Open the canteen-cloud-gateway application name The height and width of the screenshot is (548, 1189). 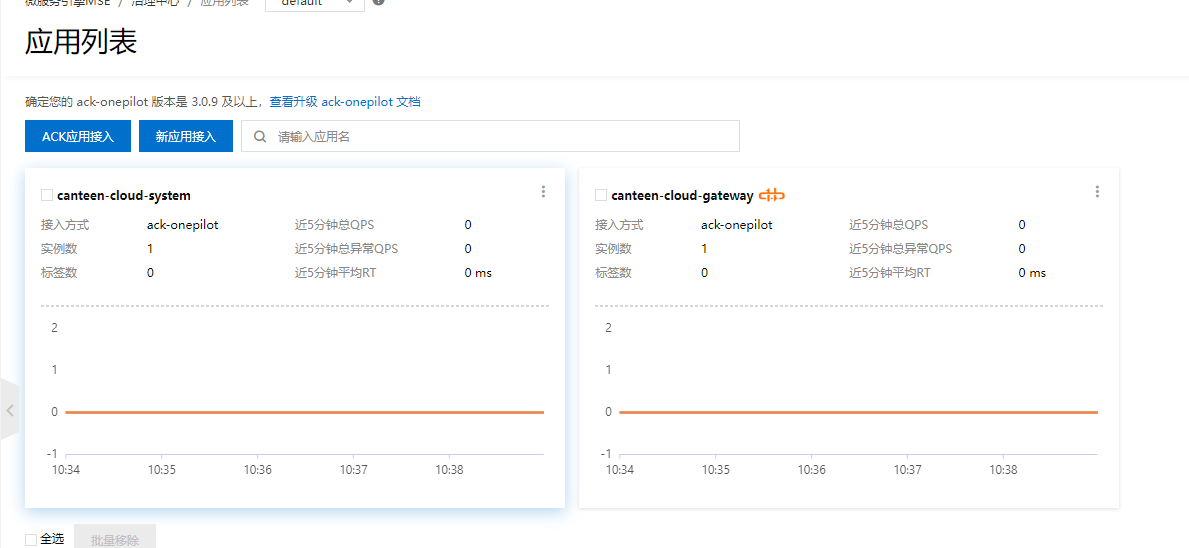682,196
